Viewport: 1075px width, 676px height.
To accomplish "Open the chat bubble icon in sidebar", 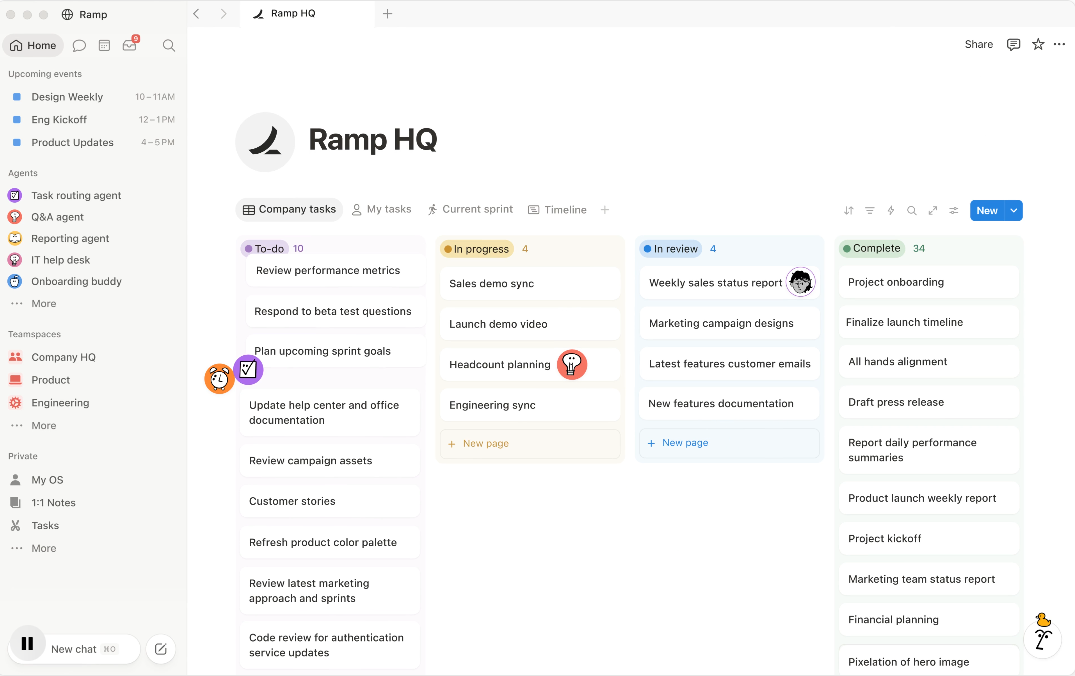I will tap(79, 45).
